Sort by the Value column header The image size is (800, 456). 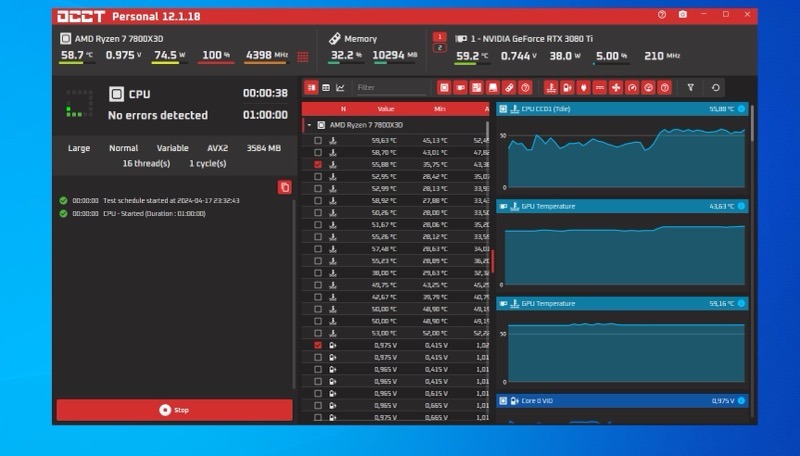tap(386, 108)
